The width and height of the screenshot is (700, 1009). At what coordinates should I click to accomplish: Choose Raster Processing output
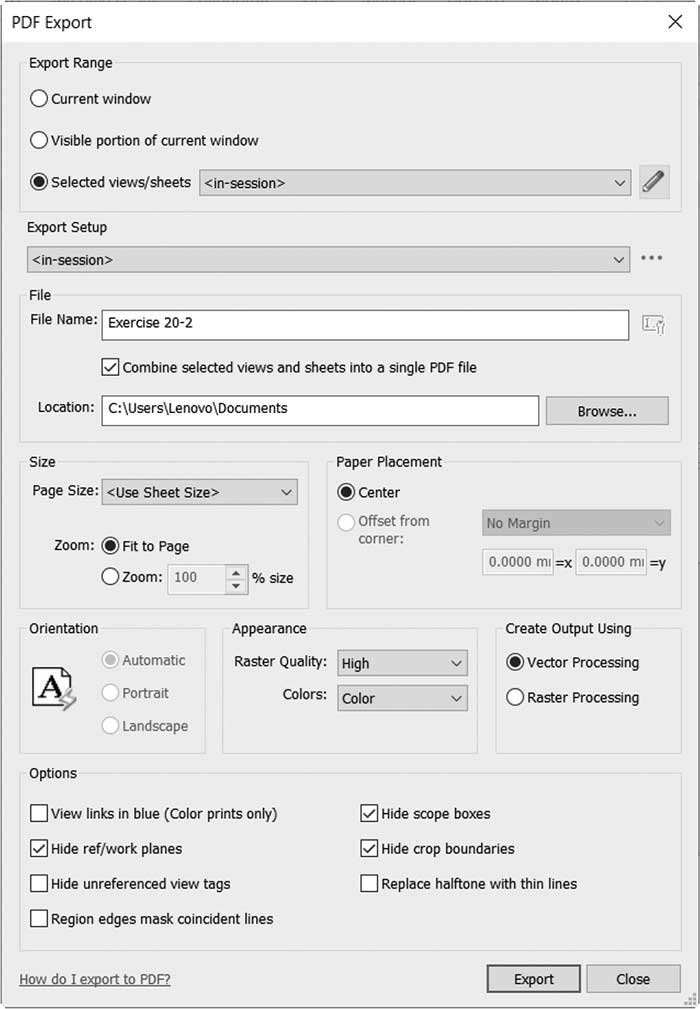pyautogui.click(x=515, y=697)
